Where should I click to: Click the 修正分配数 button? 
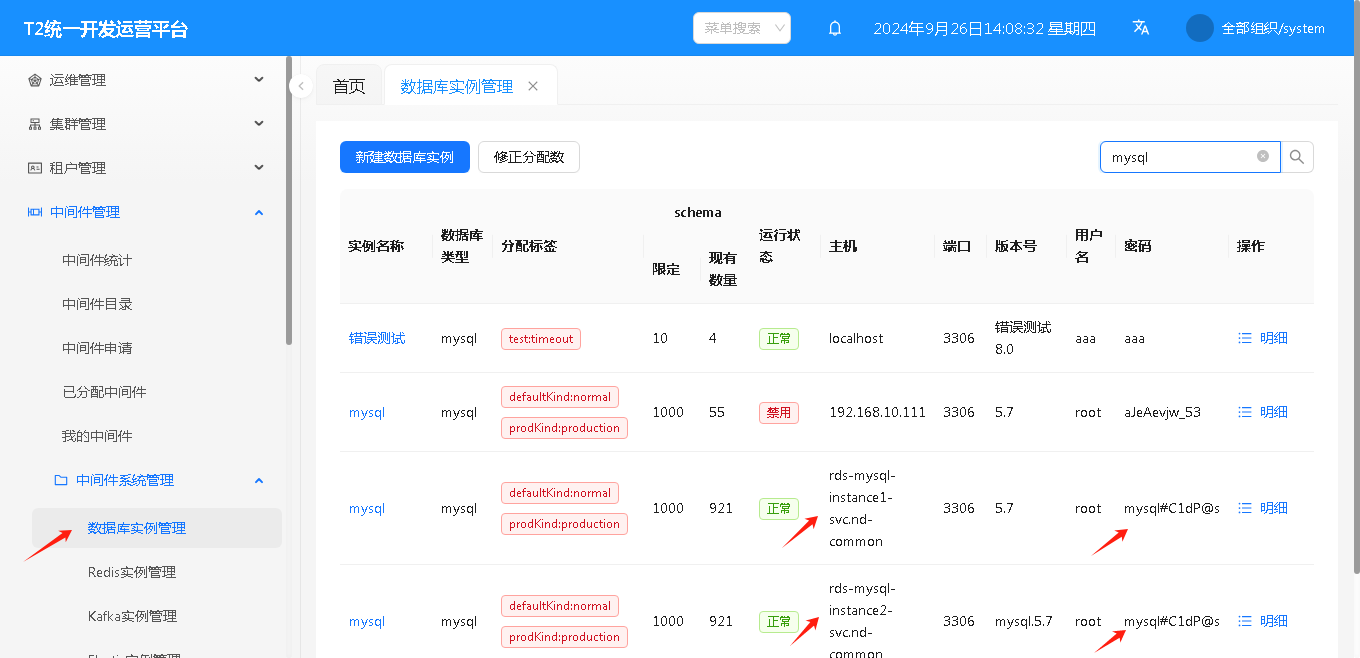point(529,157)
